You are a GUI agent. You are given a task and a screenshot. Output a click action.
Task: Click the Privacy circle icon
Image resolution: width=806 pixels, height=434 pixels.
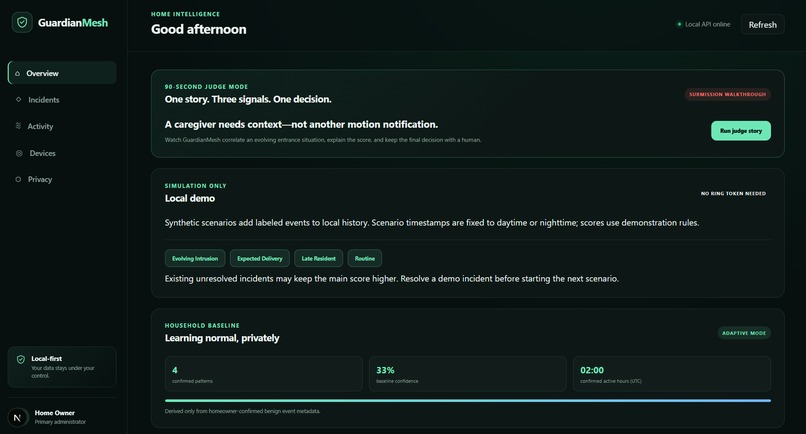[x=19, y=179]
